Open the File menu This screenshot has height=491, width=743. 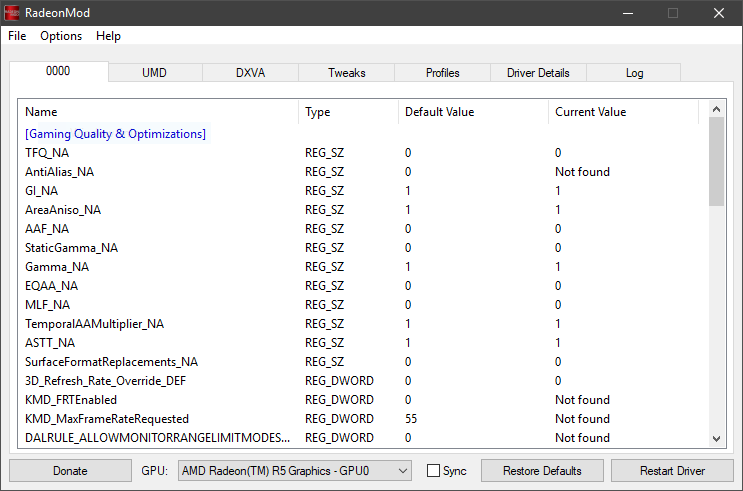(17, 36)
